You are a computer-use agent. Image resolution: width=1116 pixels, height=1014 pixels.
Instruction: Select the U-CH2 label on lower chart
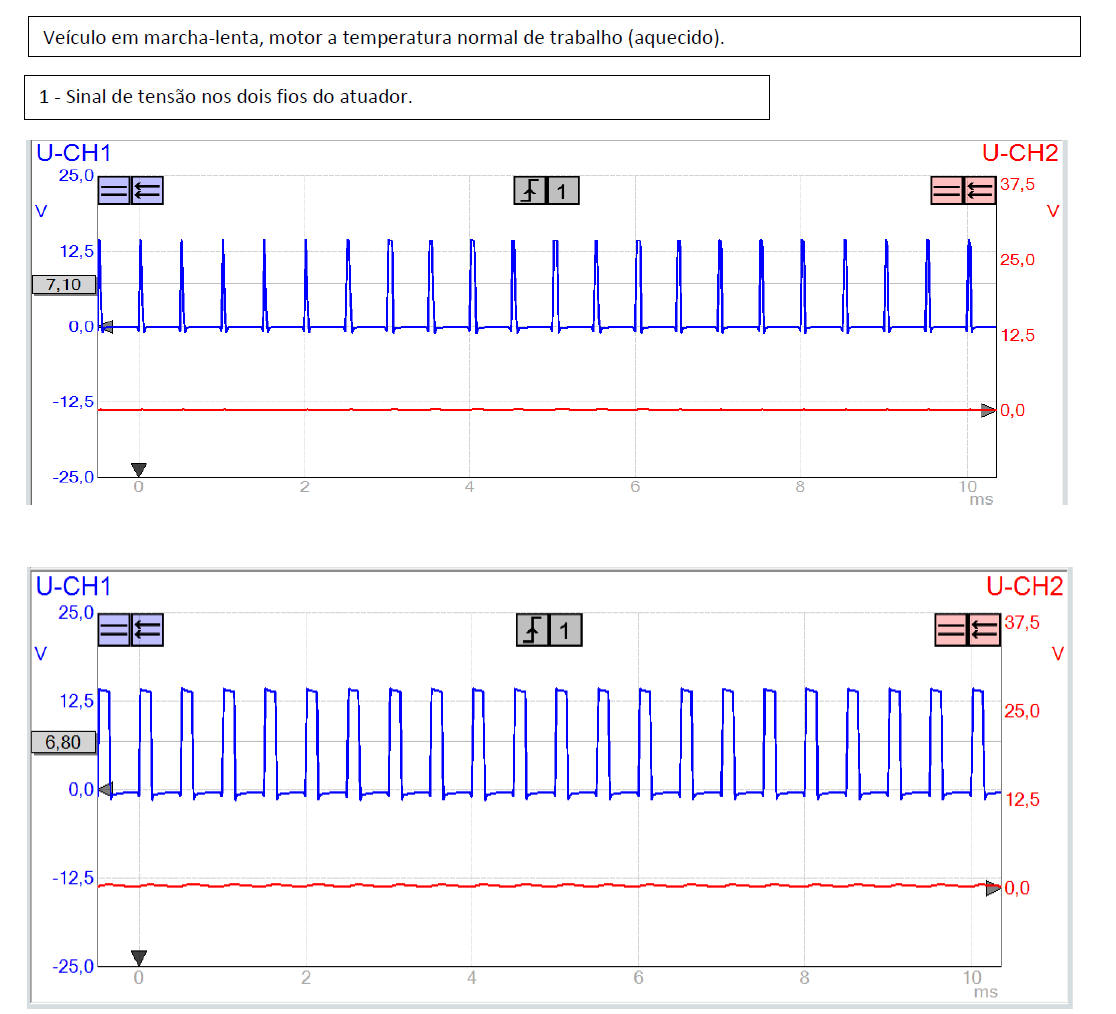[1024, 586]
